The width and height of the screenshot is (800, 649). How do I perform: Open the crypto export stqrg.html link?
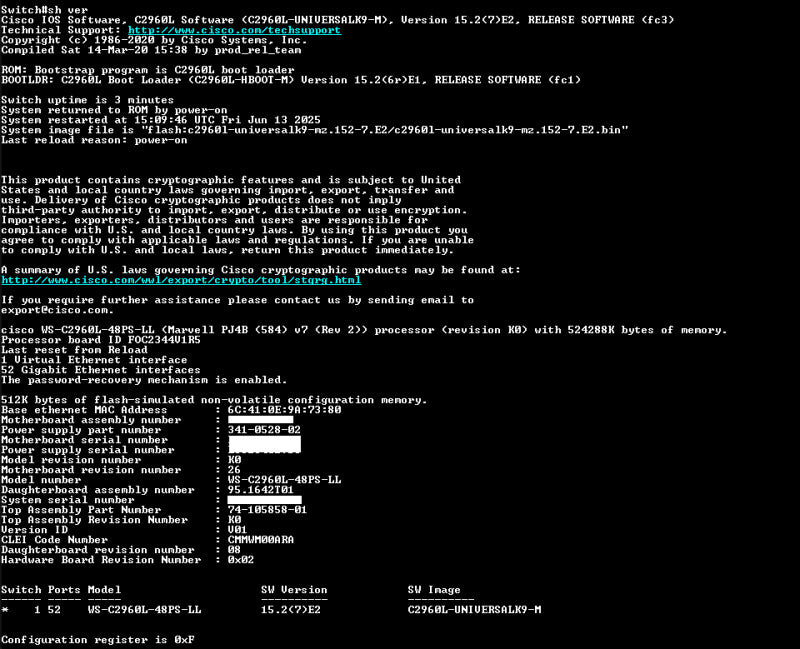[x=181, y=280]
